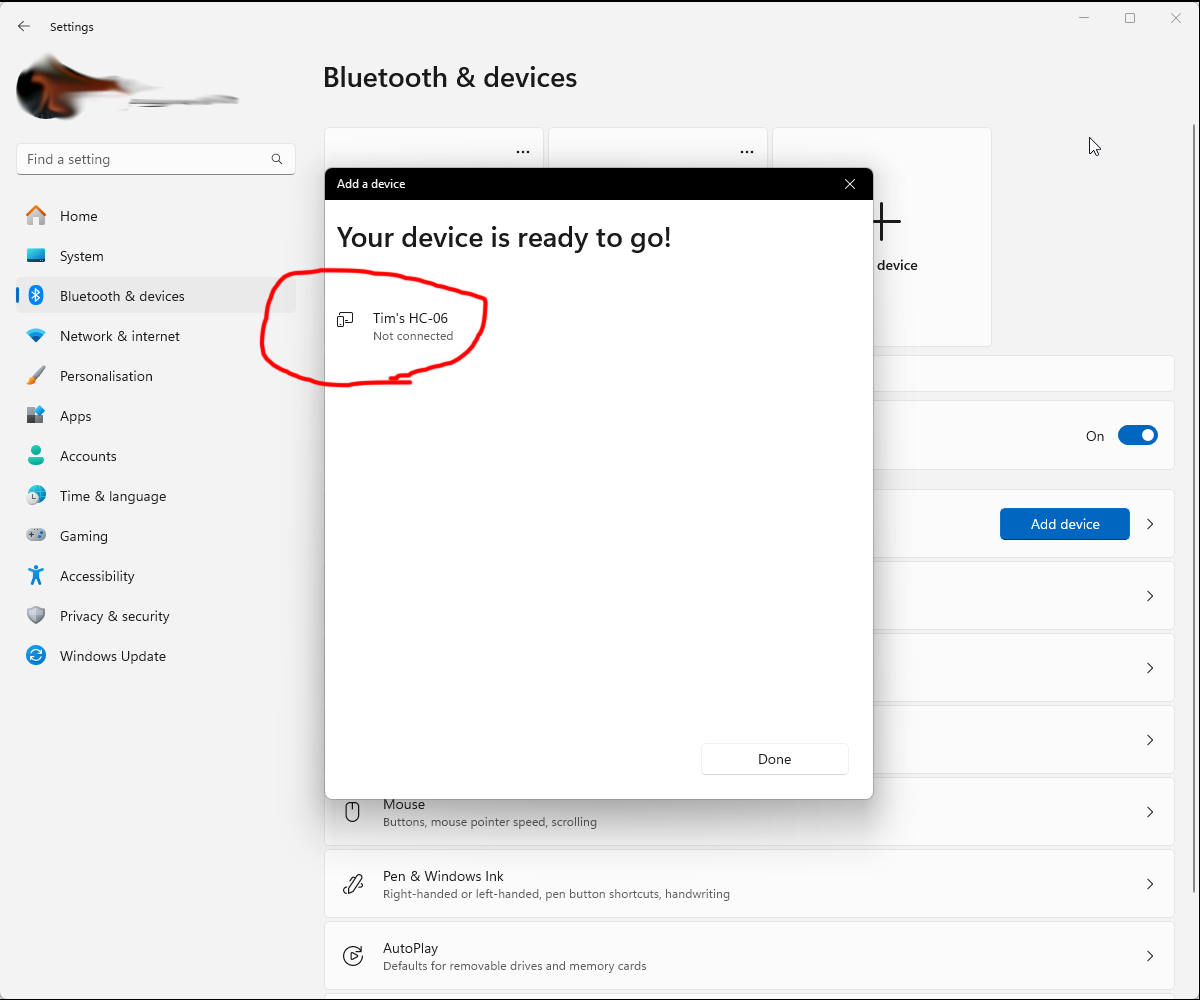Select Tim's HC-06 device entry
The width and height of the screenshot is (1200, 1000).
(412, 326)
